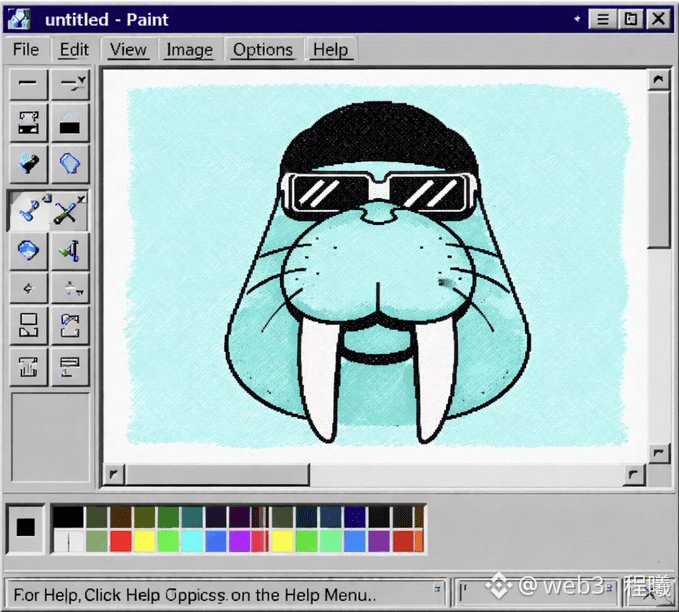The image size is (679, 612).
Task: Open the Image menu
Action: click(189, 49)
